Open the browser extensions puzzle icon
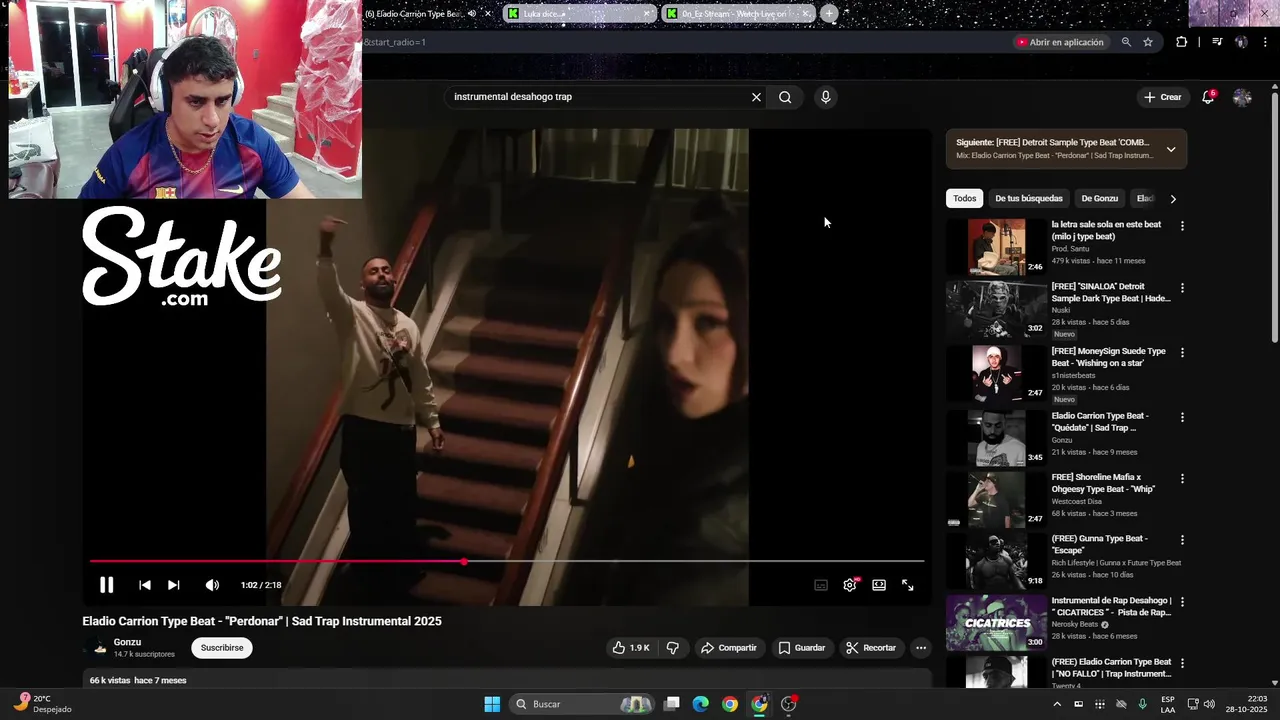 point(1182,42)
